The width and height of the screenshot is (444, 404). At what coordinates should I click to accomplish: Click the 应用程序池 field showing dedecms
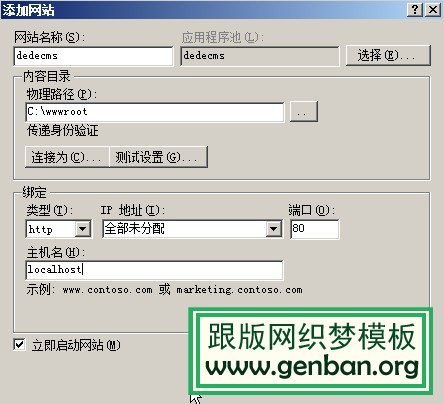260,56
